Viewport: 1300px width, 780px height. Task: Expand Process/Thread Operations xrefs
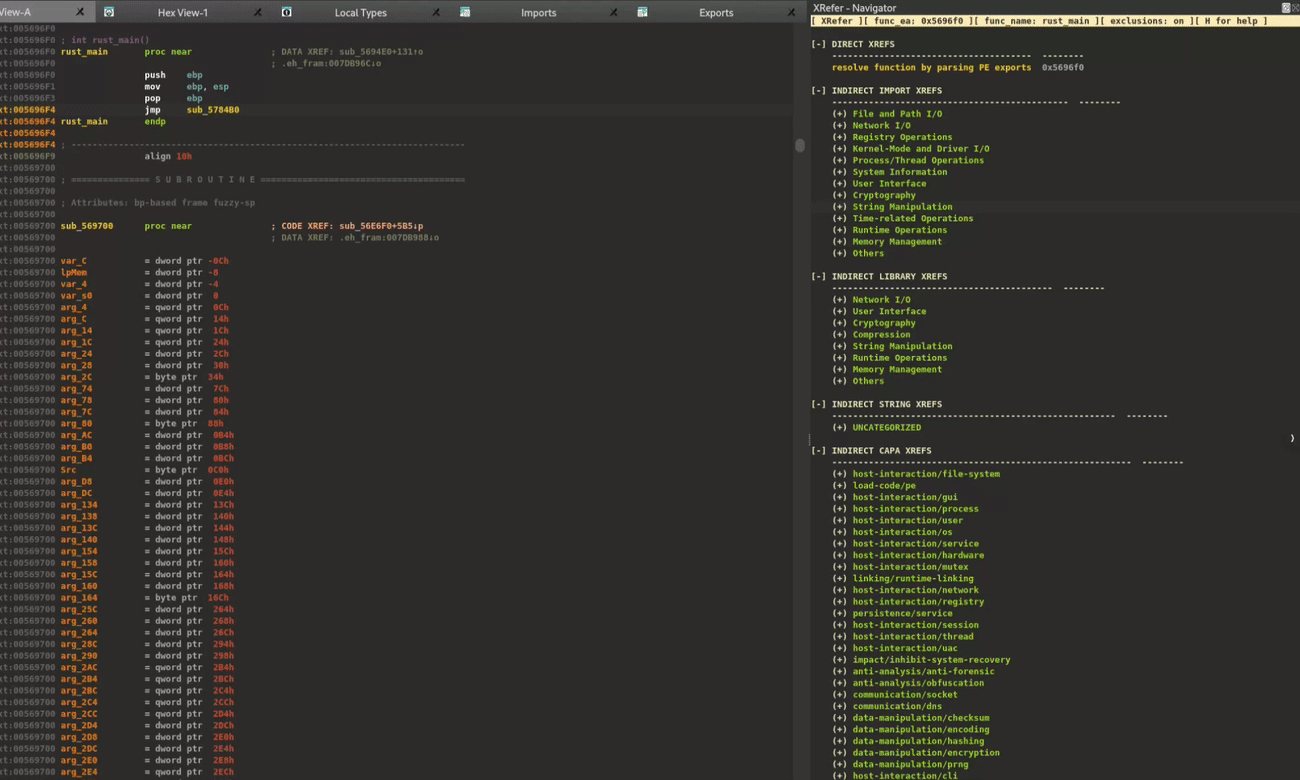click(x=840, y=160)
